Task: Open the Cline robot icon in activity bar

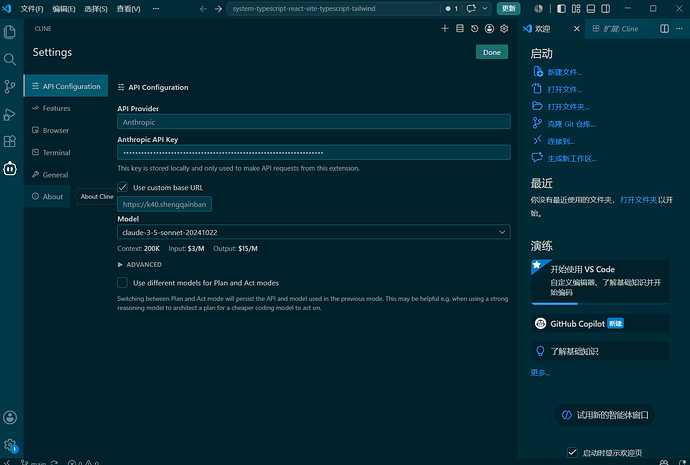Action: coord(10,168)
